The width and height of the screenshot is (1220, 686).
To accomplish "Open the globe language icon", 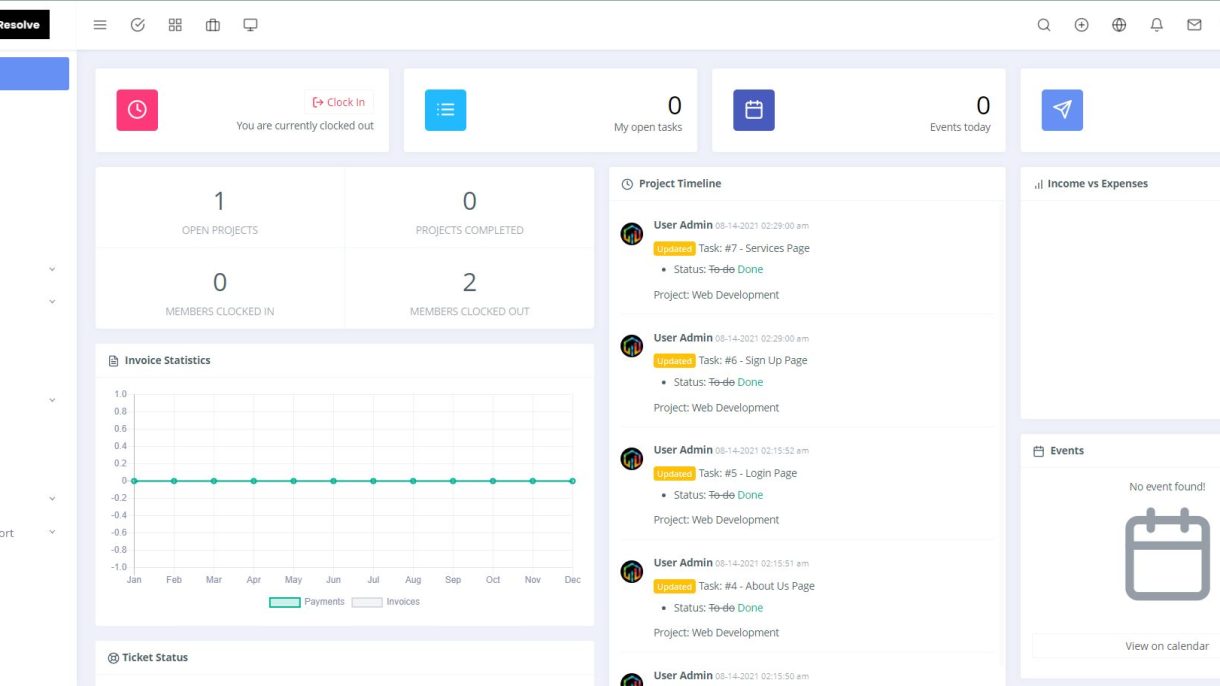I will pos(1119,25).
